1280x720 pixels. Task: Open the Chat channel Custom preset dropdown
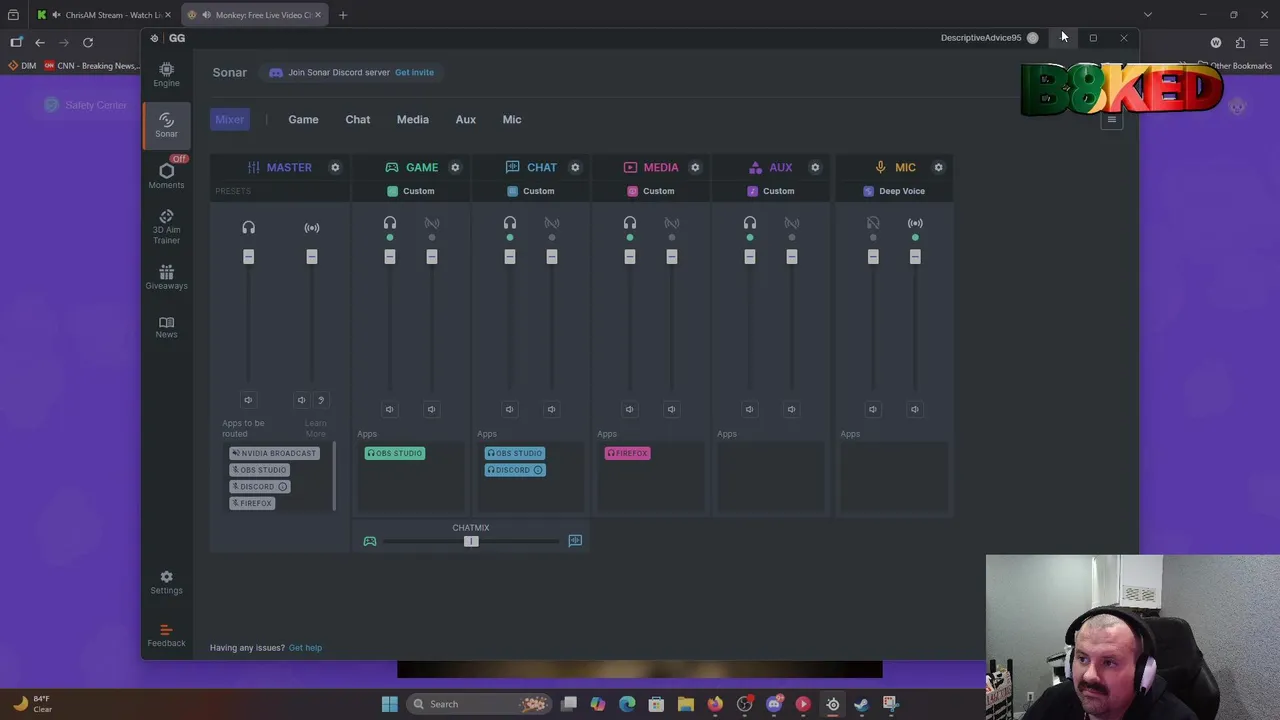(x=531, y=191)
